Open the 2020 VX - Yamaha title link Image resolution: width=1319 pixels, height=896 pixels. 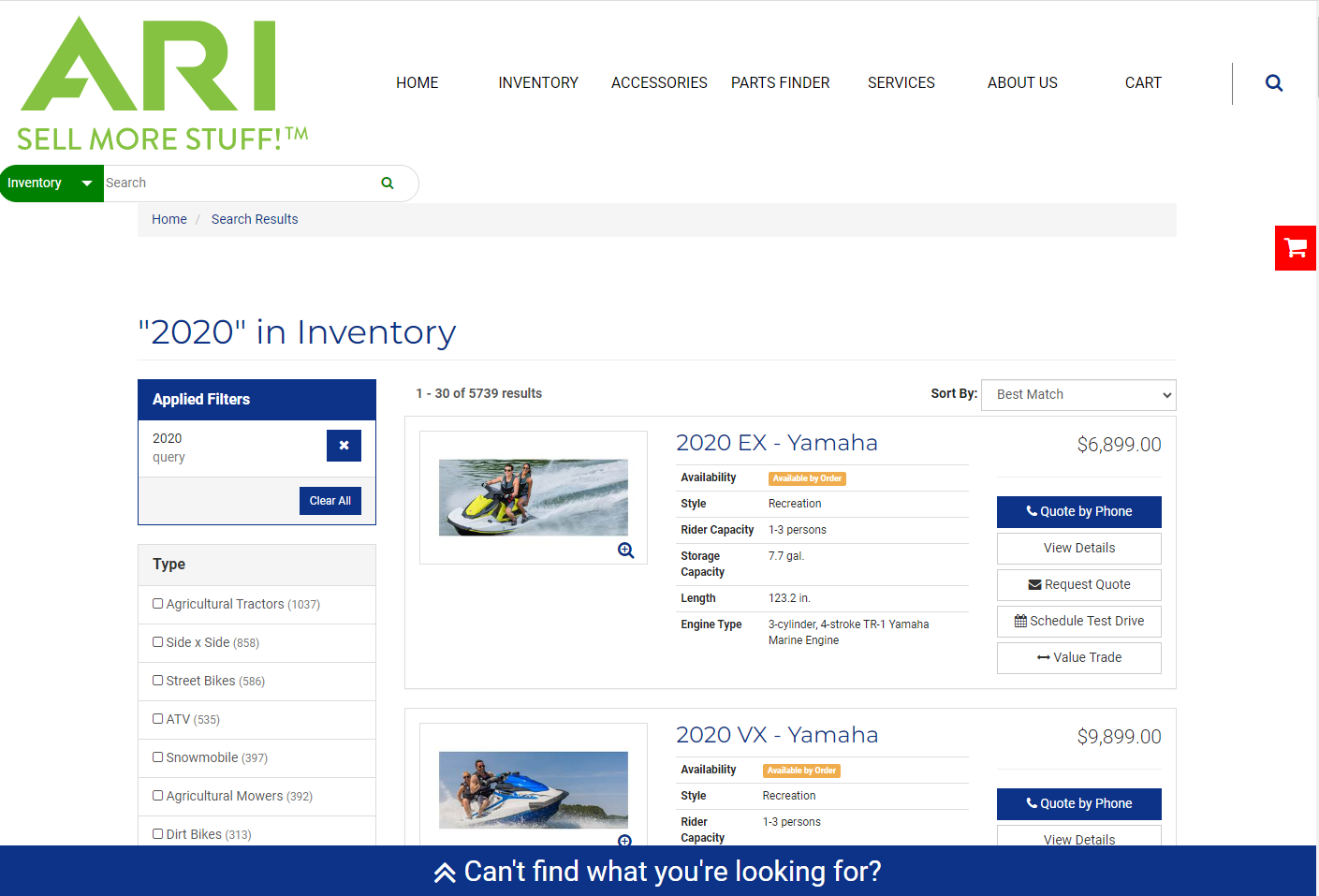(x=777, y=735)
